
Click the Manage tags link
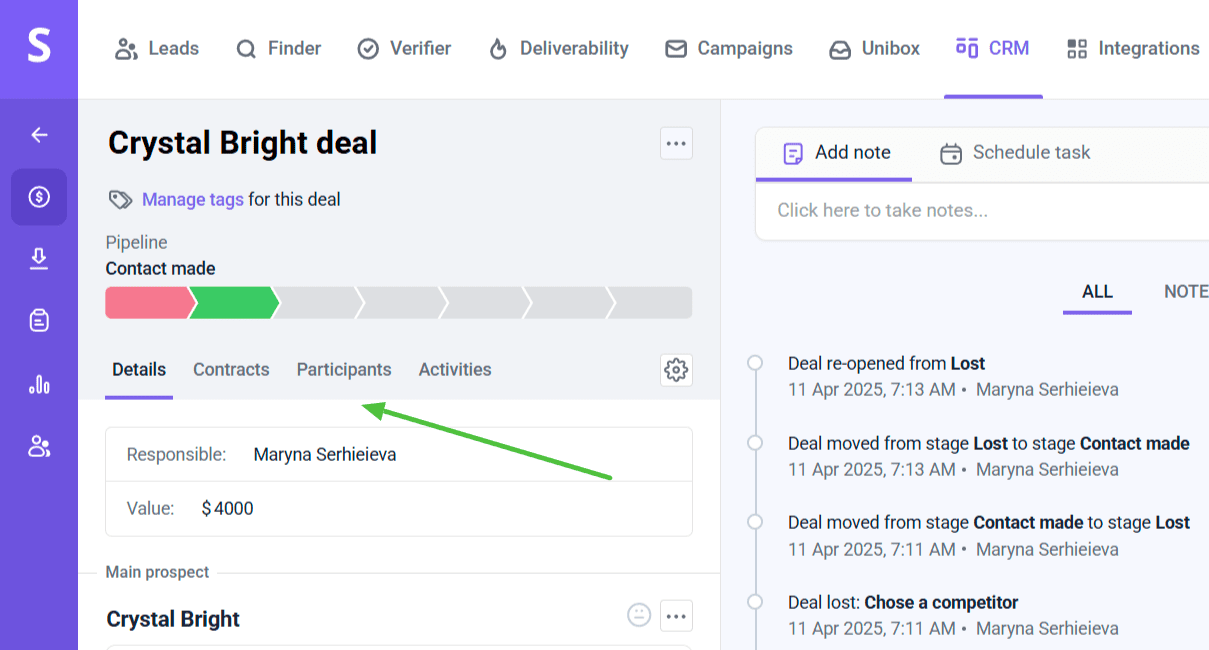(x=192, y=200)
